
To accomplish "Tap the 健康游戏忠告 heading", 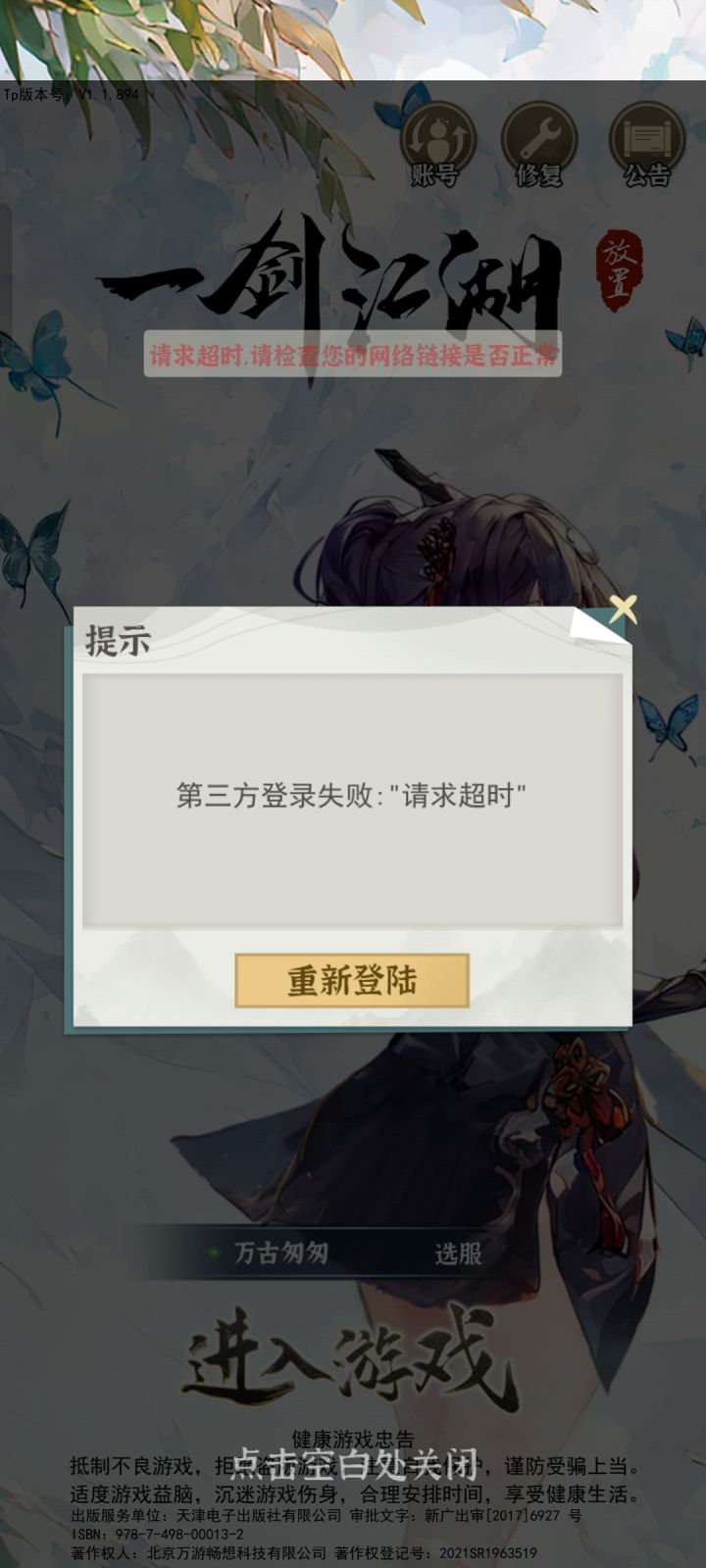I will point(353,1439).
